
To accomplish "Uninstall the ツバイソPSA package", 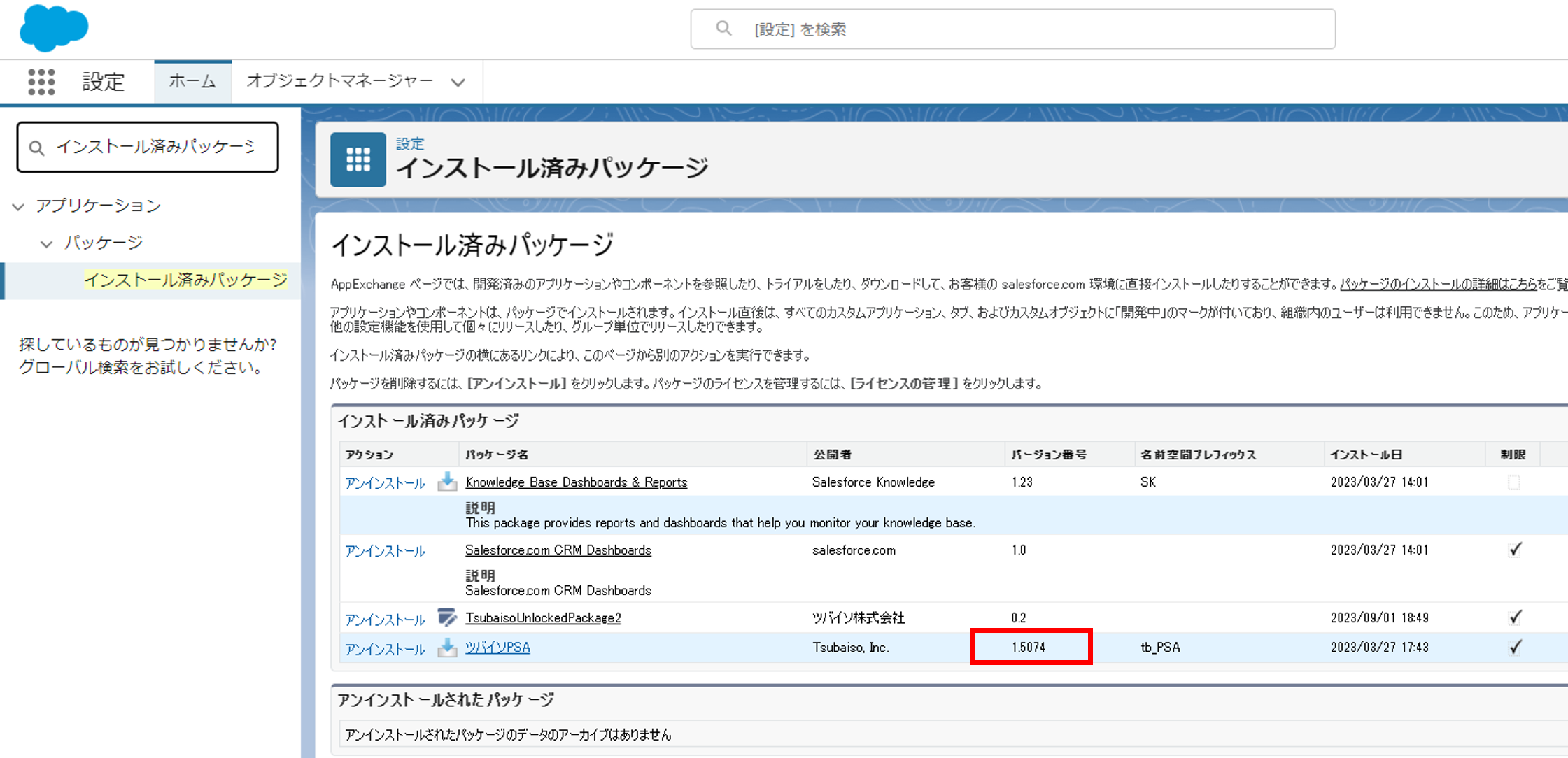I will tap(385, 649).
